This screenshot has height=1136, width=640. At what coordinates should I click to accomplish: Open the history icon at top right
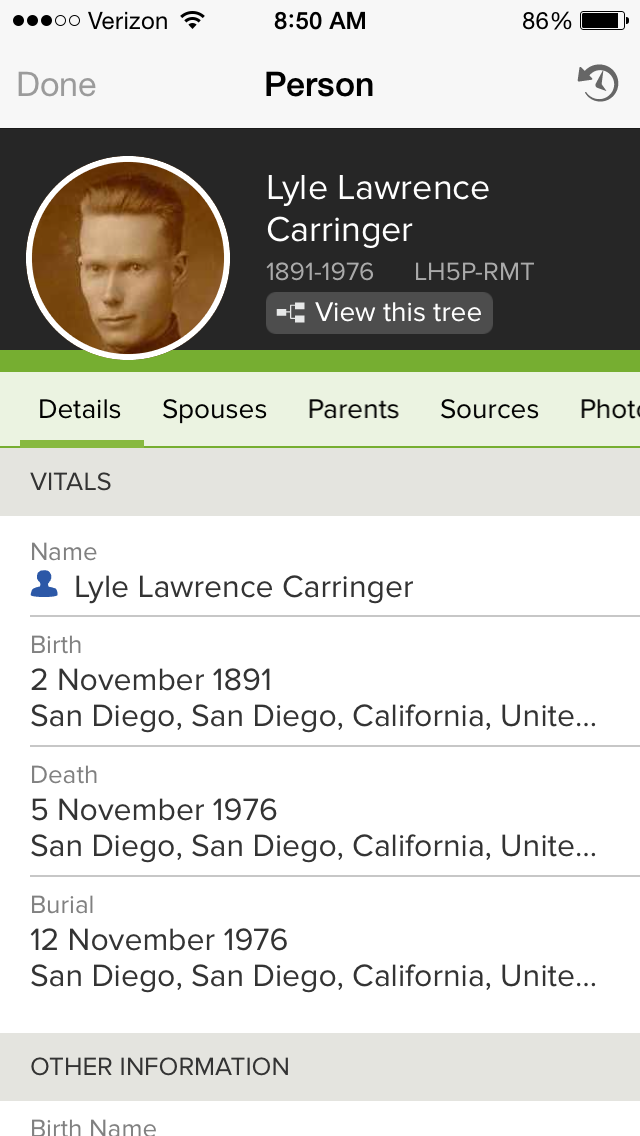597,84
